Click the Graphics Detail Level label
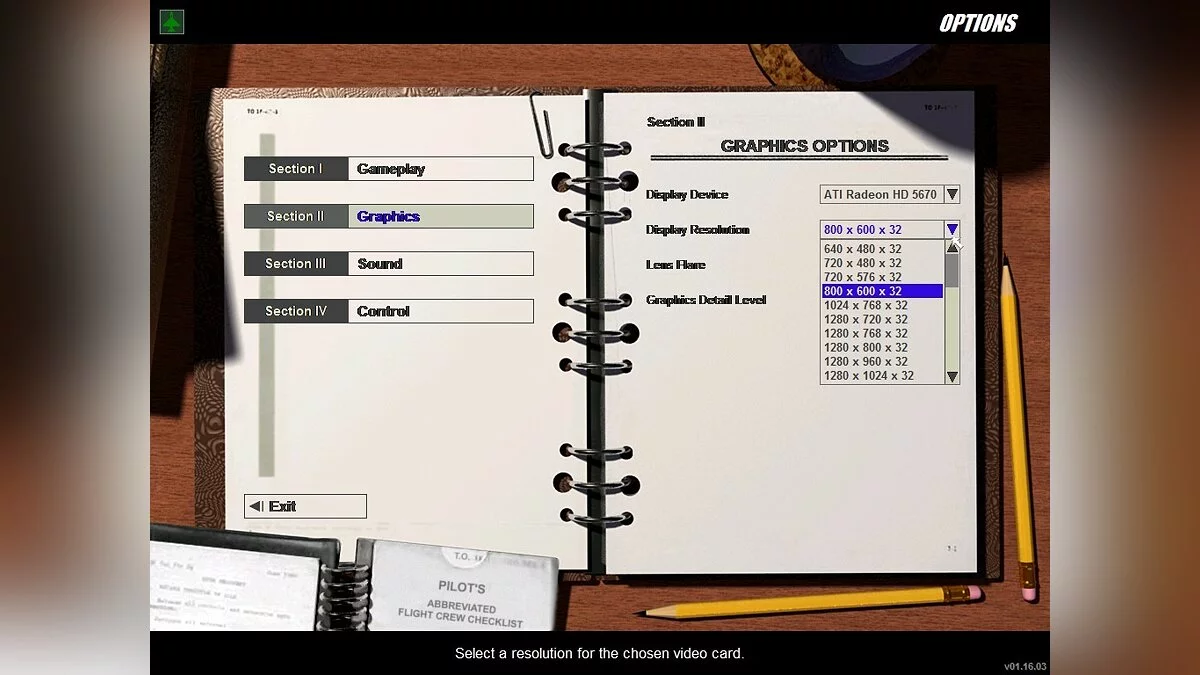Screen dimensions: 1200x675 point(706,300)
